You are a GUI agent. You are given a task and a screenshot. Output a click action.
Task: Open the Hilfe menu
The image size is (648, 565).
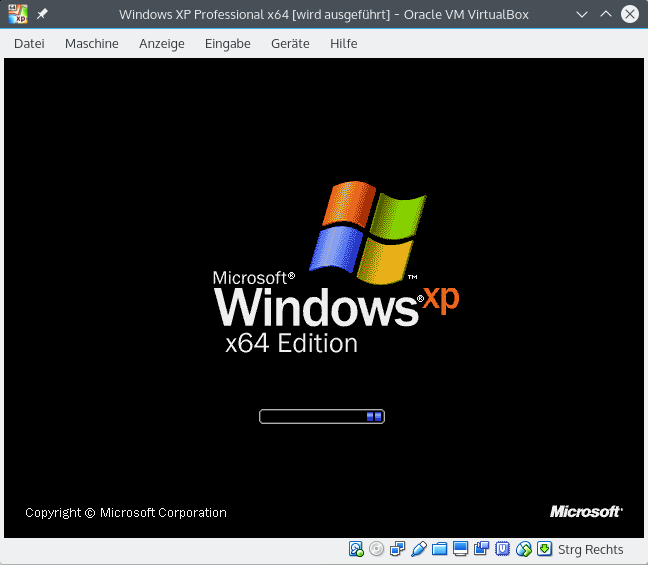coord(343,44)
